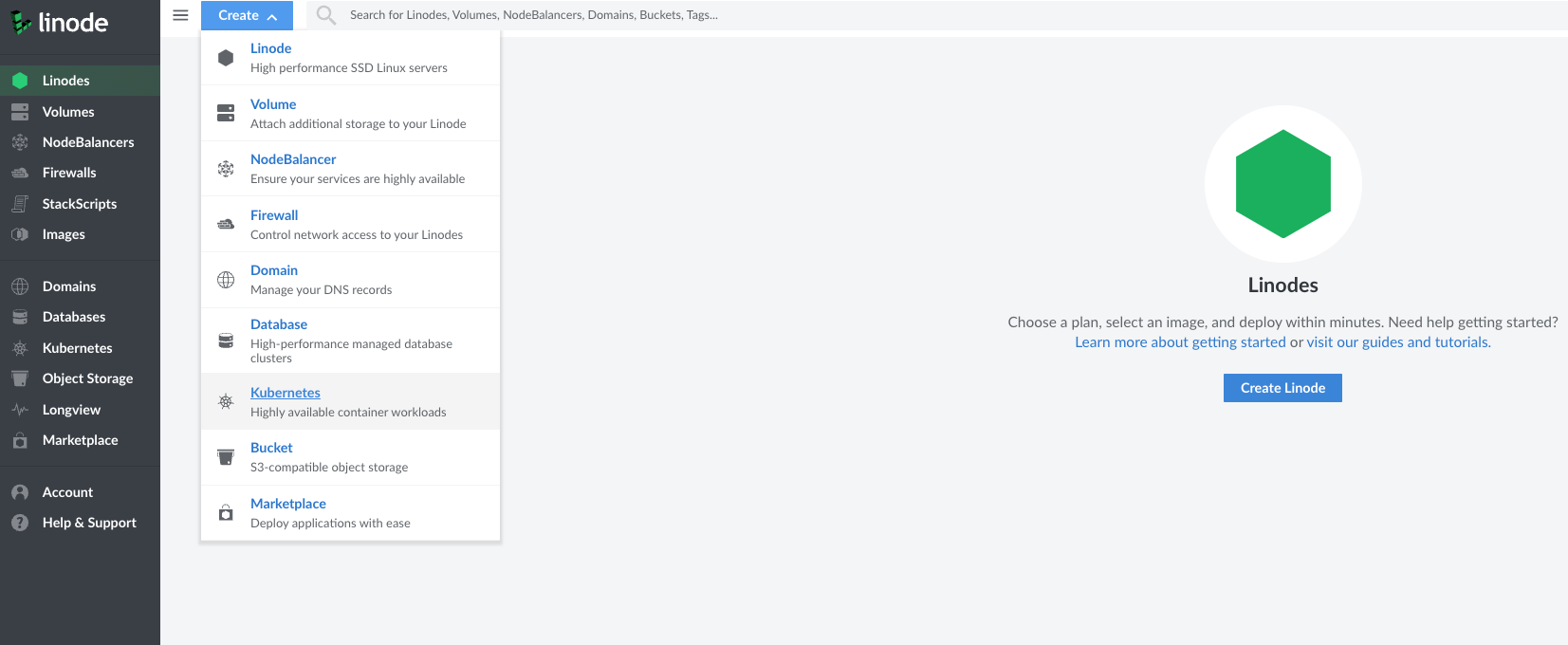
Task: Click the Kubernetes wheel icon in sidebar
Action: tap(20, 348)
